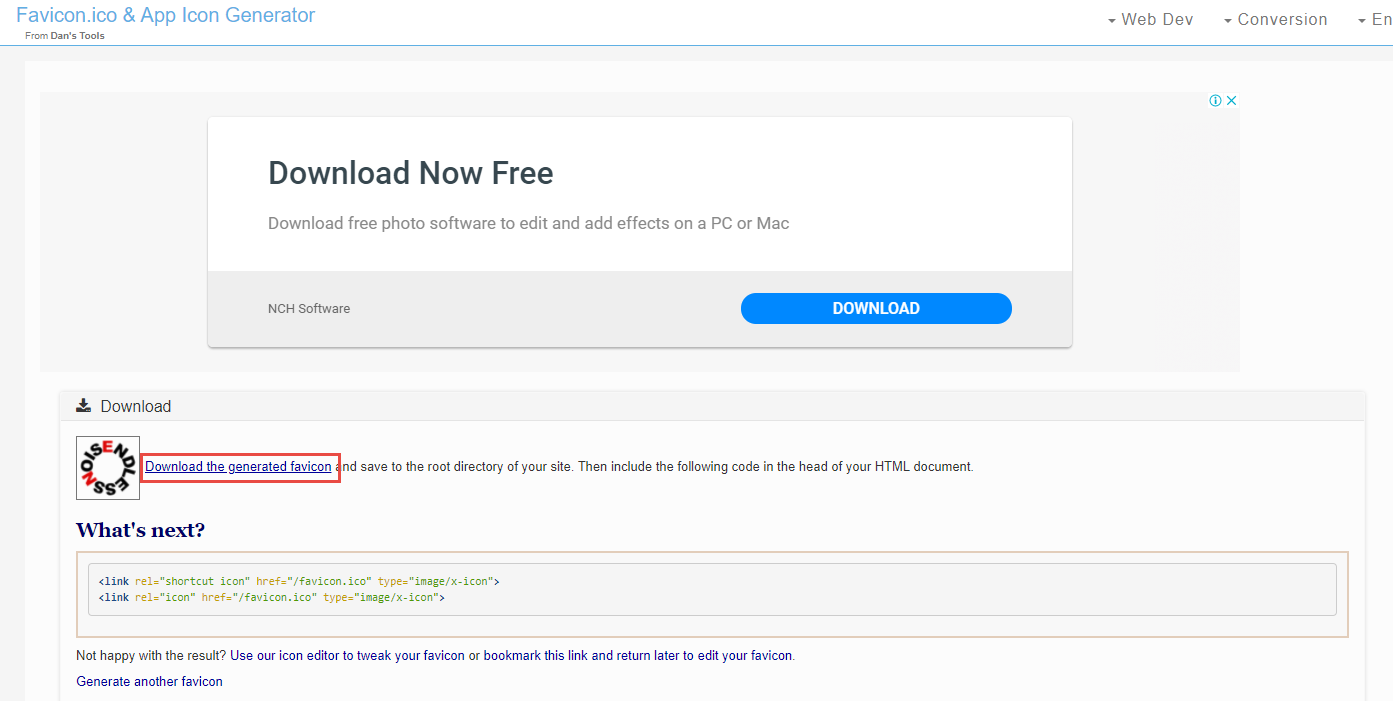Click 'Generate another favicon' link
1393x701 pixels.
(149, 682)
